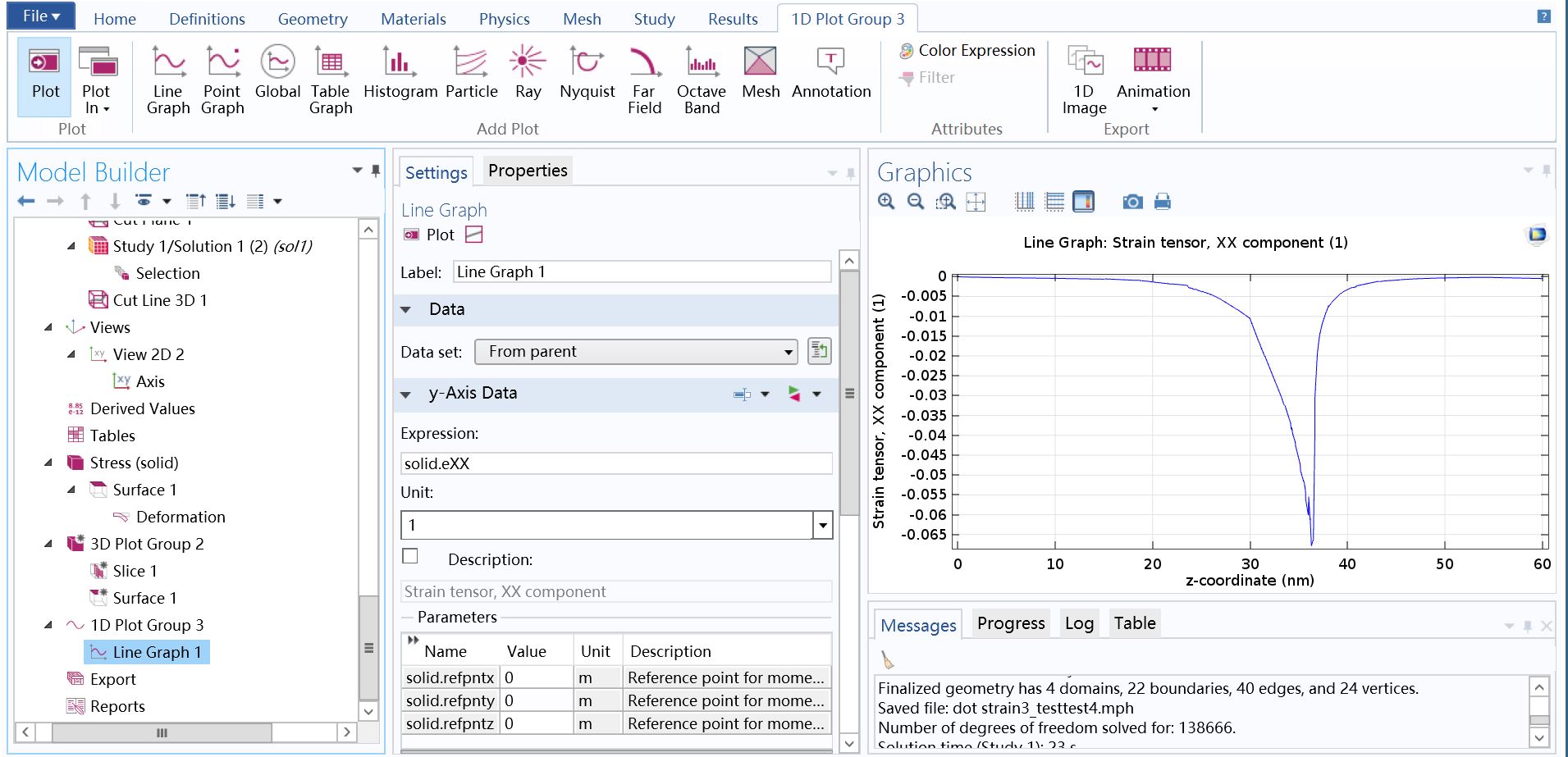The height and width of the screenshot is (757, 1568).
Task: Take a snapshot with the camera icon
Action: pos(1132,202)
